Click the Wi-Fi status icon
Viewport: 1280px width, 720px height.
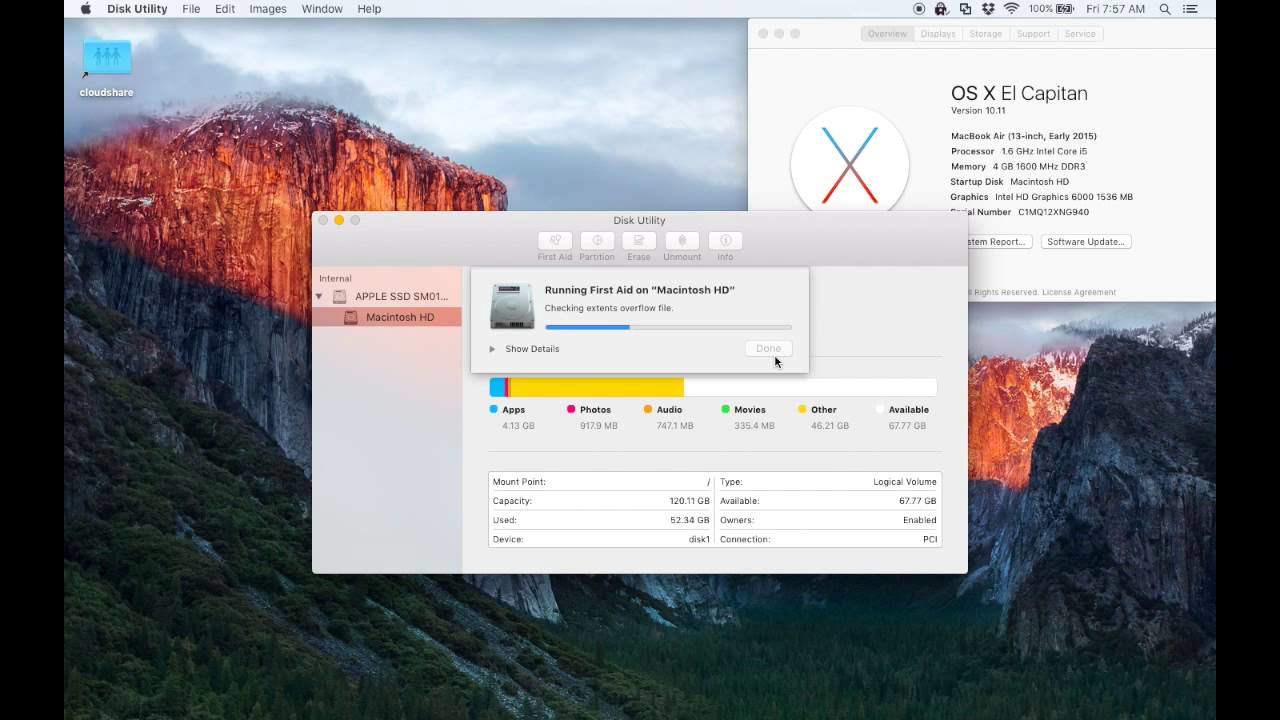point(1011,9)
